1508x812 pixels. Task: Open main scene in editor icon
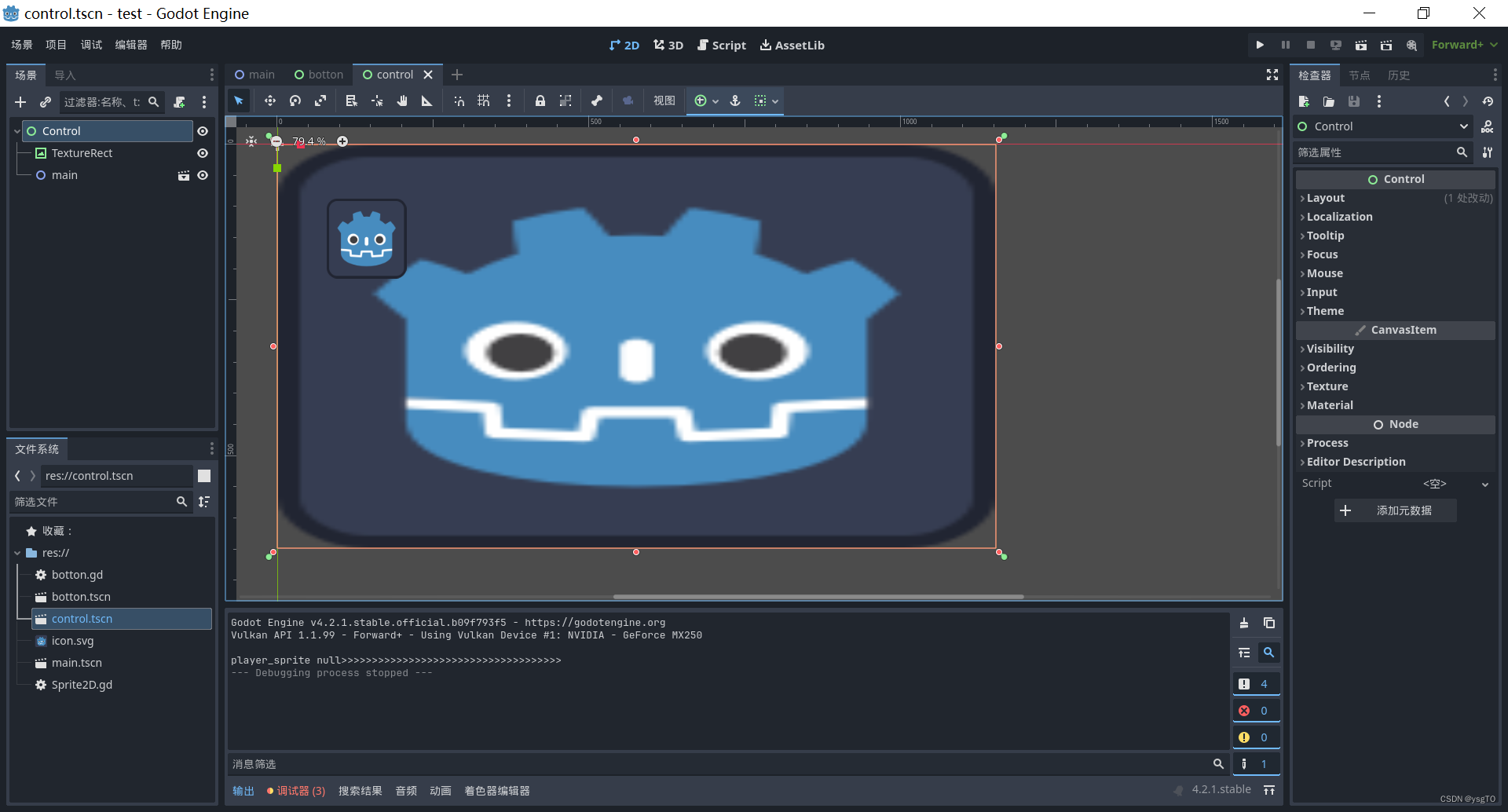point(184,175)
